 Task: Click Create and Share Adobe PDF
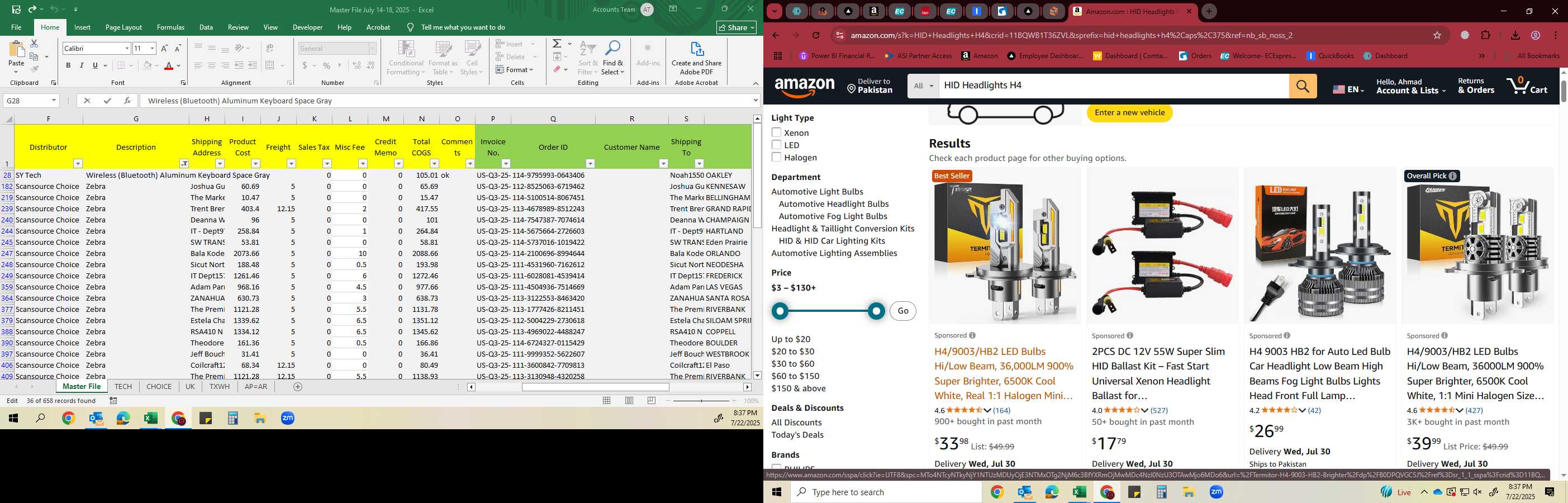(696, 57)
